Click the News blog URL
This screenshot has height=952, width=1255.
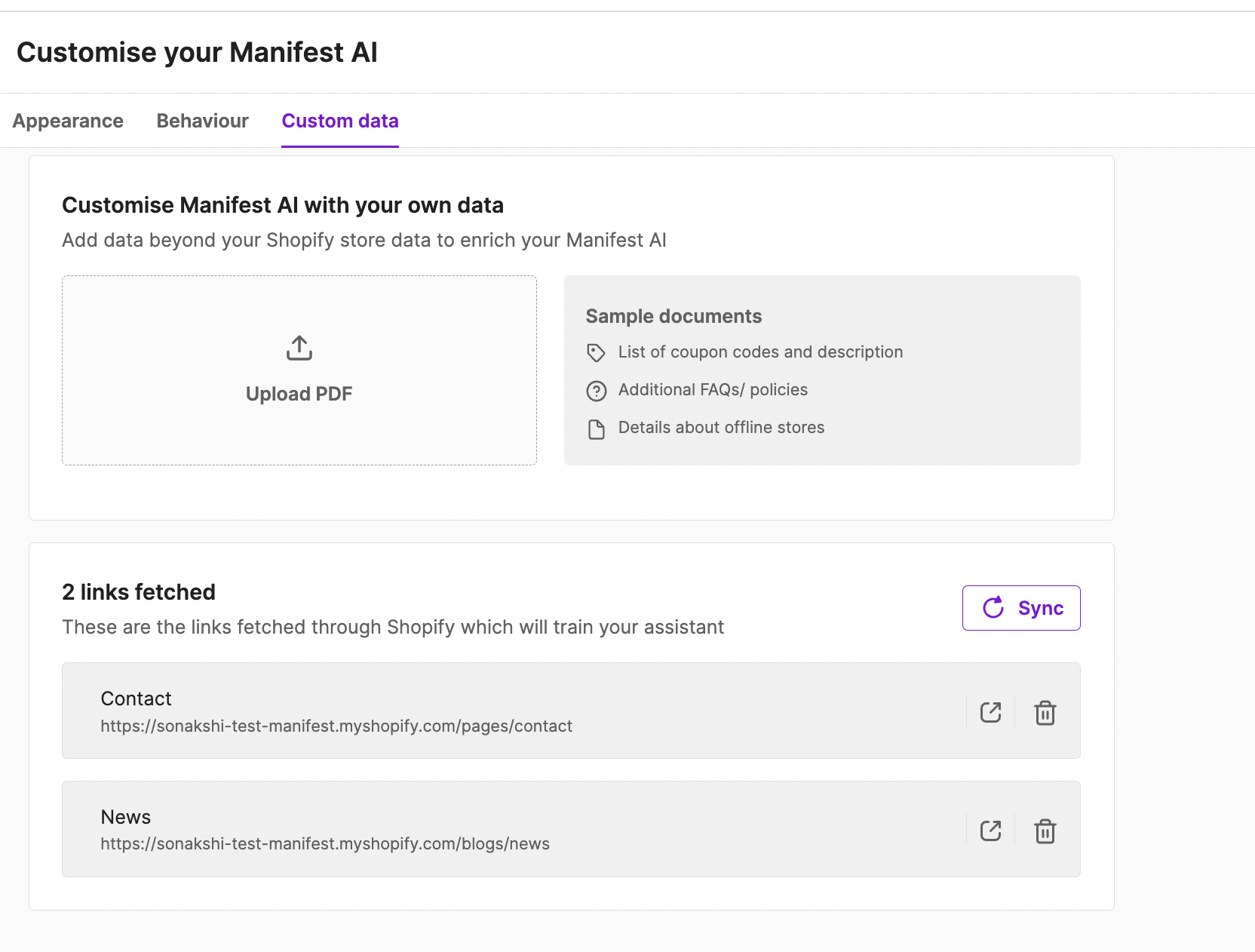(325, 843)
